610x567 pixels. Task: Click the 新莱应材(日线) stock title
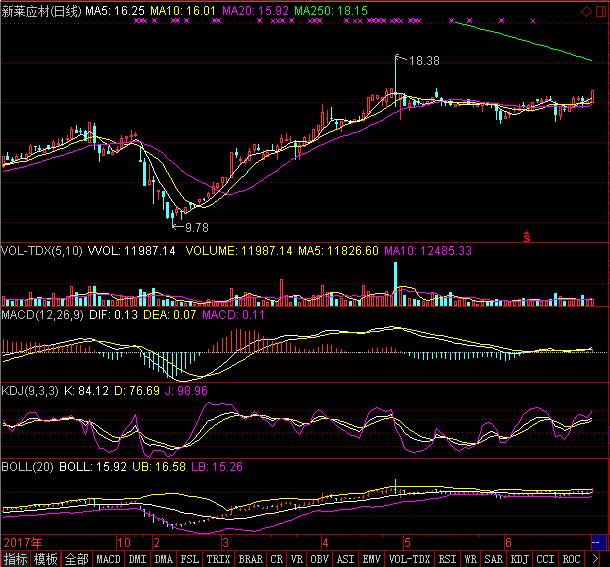pyautogui.click(x=42, y=11)
